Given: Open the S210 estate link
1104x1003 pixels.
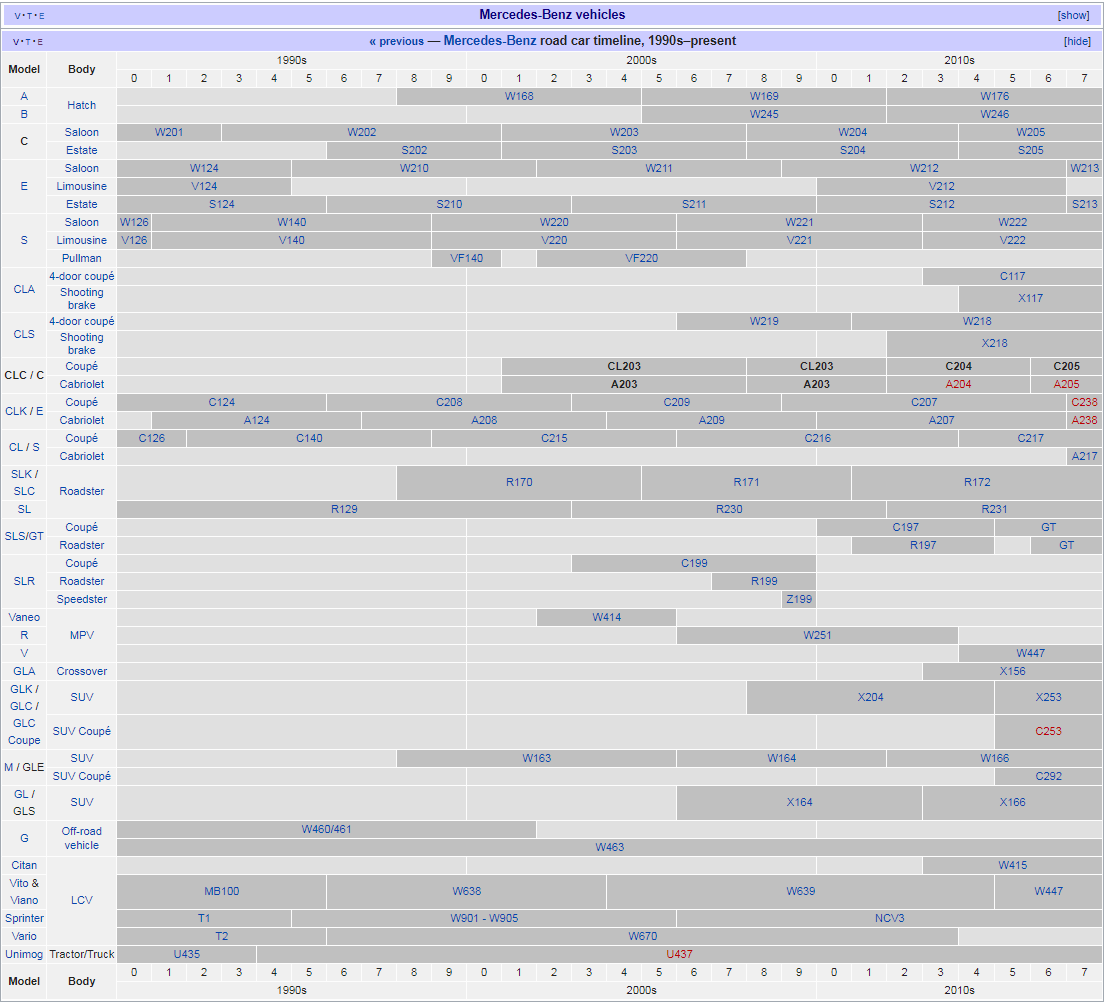Looking at the screenshot, I should coord(449,204).
